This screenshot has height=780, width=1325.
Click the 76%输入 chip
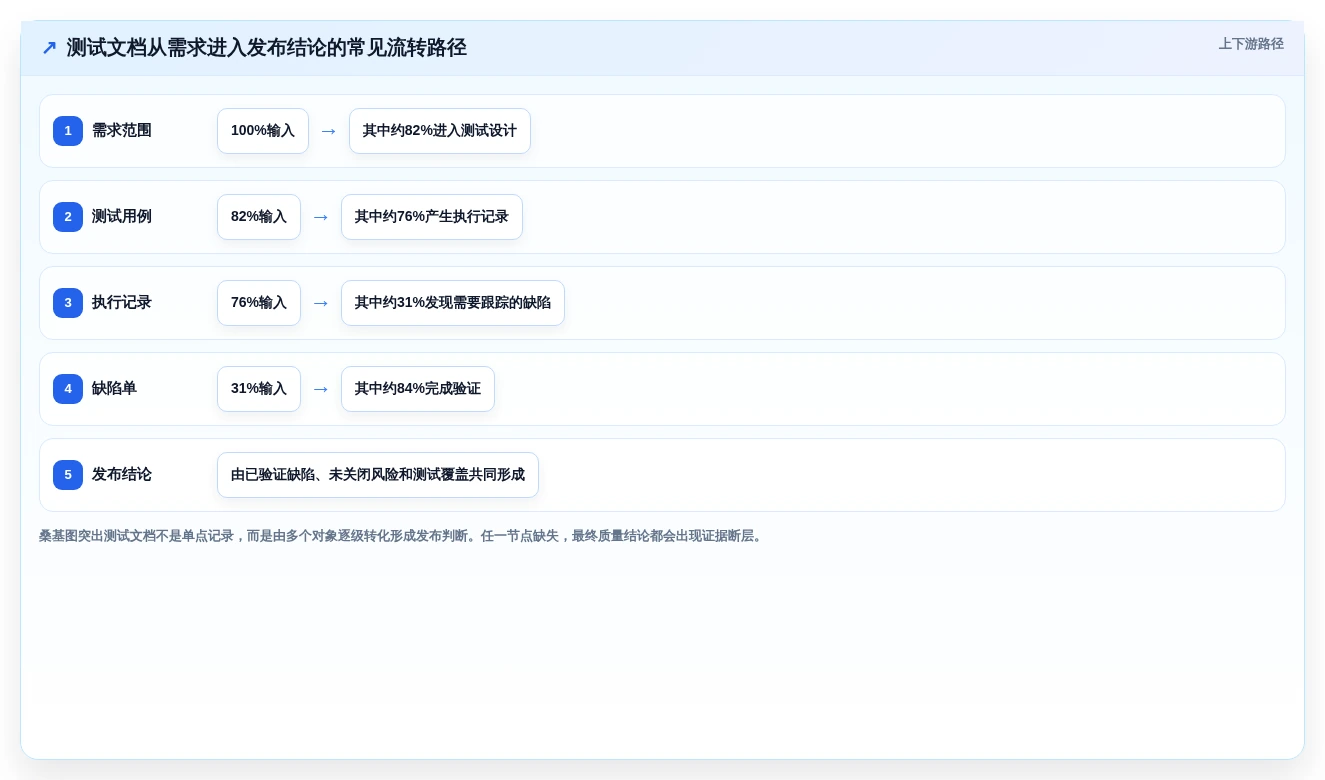(x=259, y=303)
